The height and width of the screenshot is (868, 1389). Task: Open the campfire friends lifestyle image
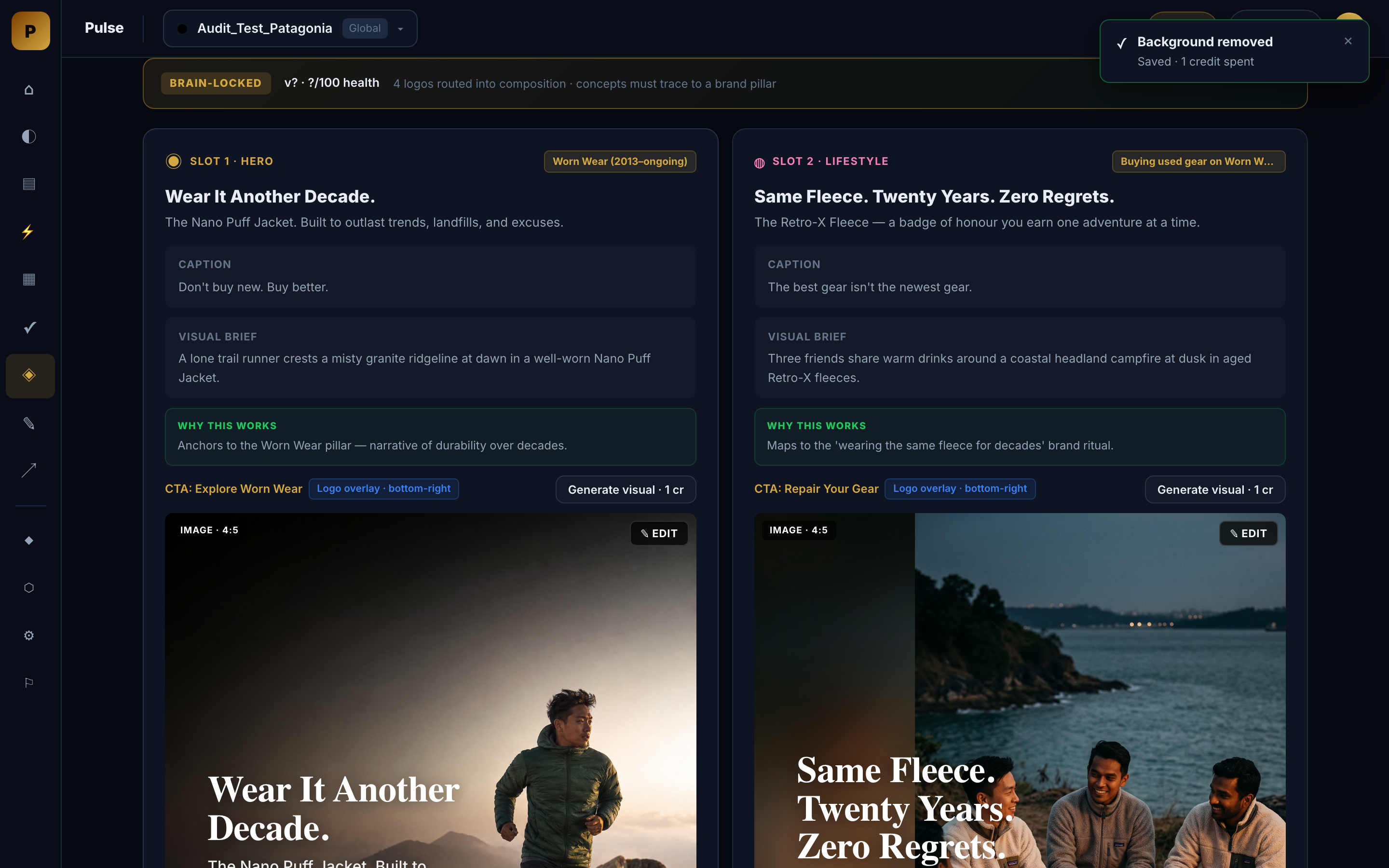pos(1020,691)
